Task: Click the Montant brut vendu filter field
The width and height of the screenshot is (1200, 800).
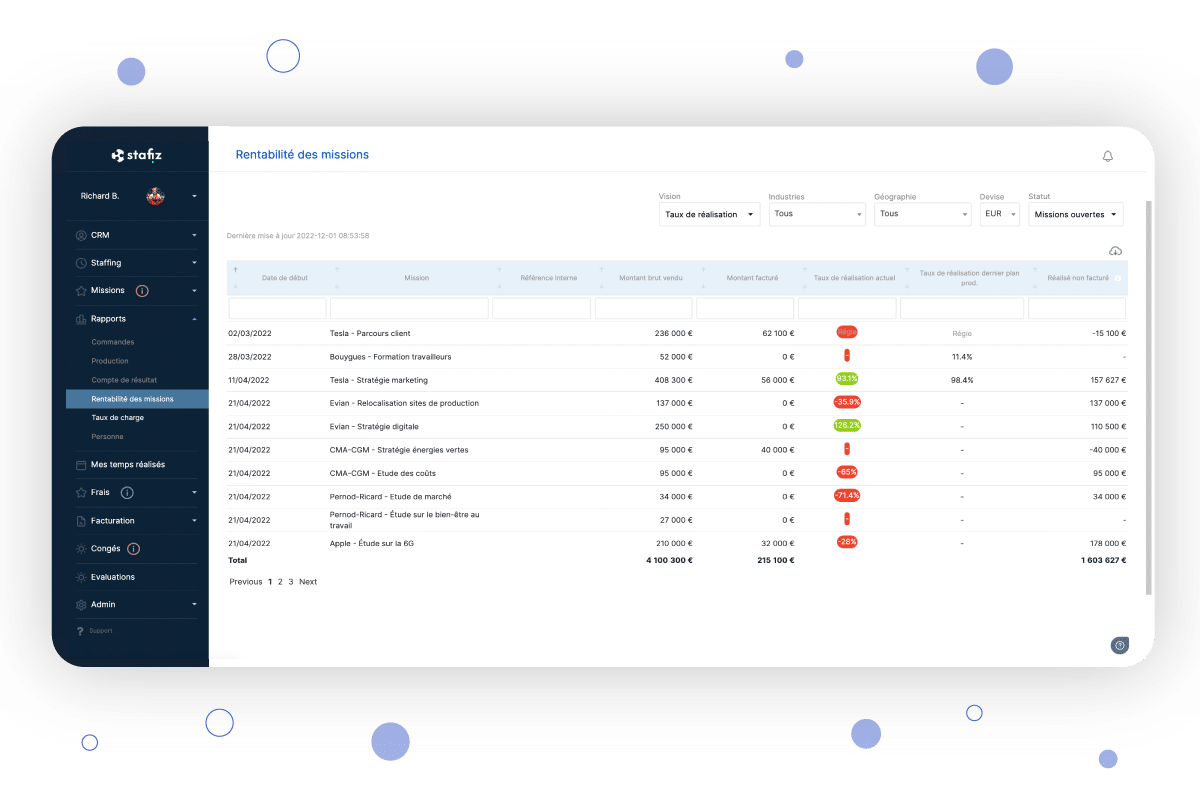Action: (x=644, y=309)
